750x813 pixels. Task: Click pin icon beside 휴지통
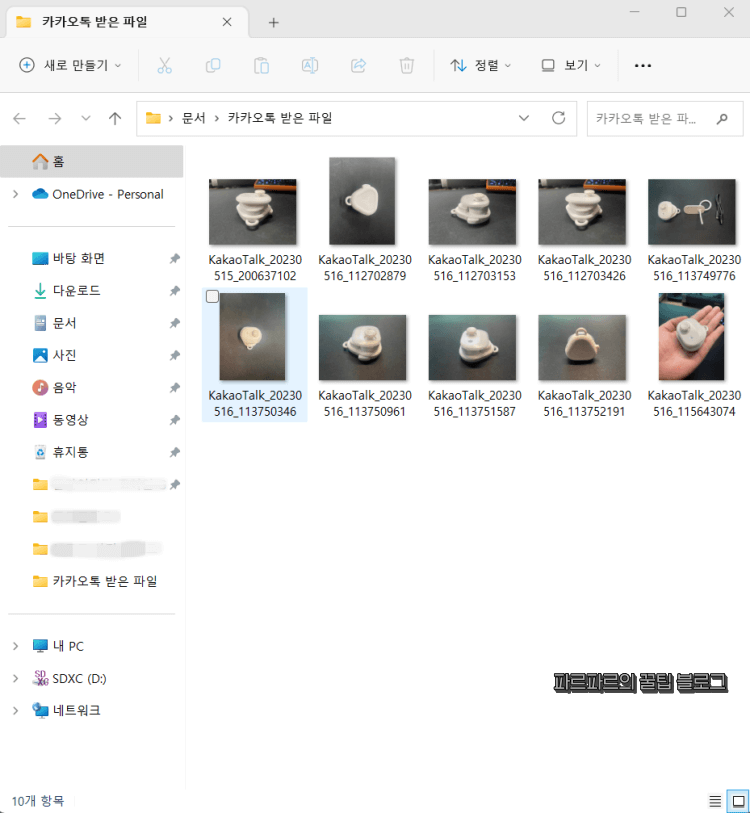click(x=175, y=452)
